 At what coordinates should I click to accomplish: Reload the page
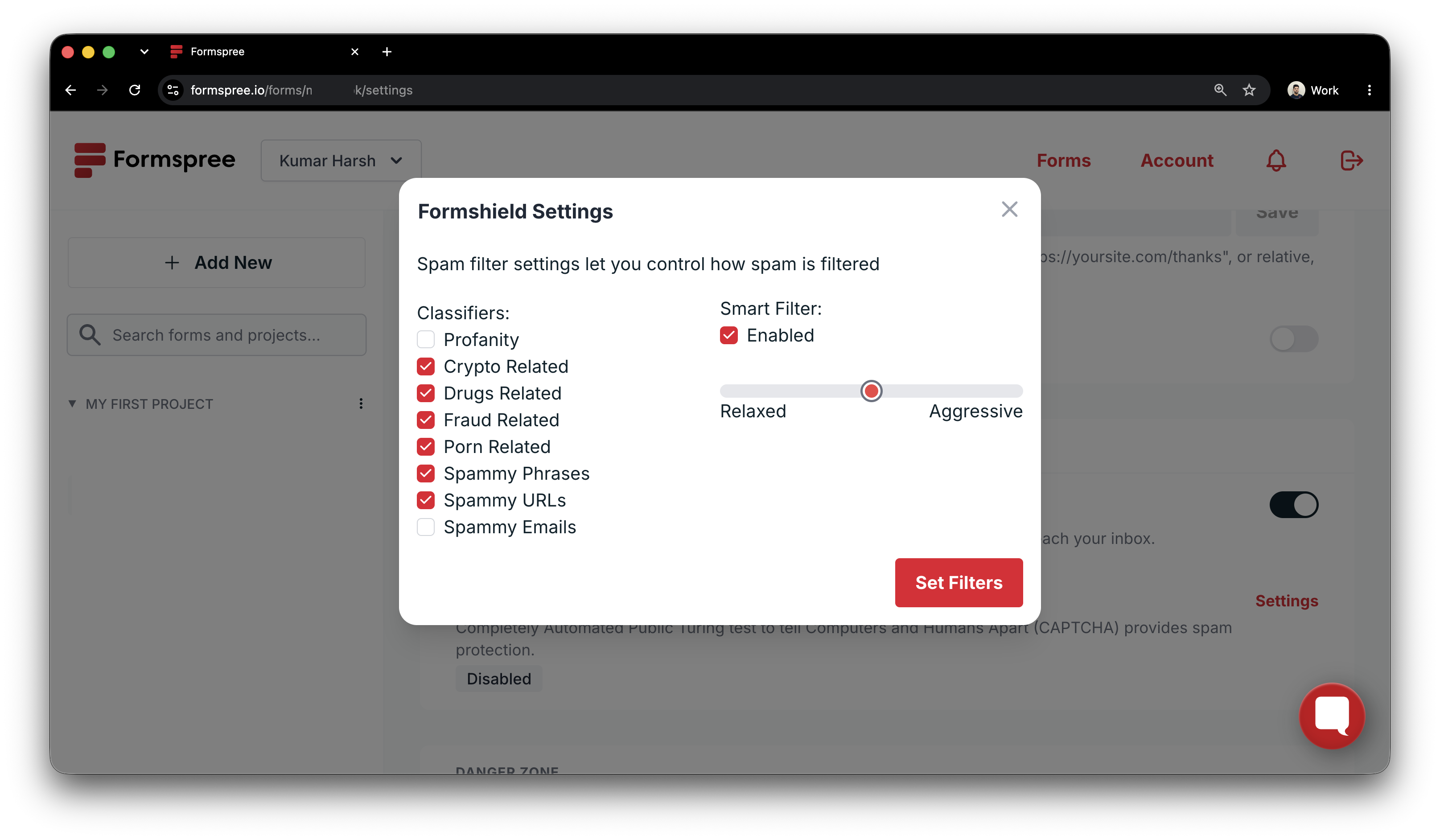(x=135, y=90)
